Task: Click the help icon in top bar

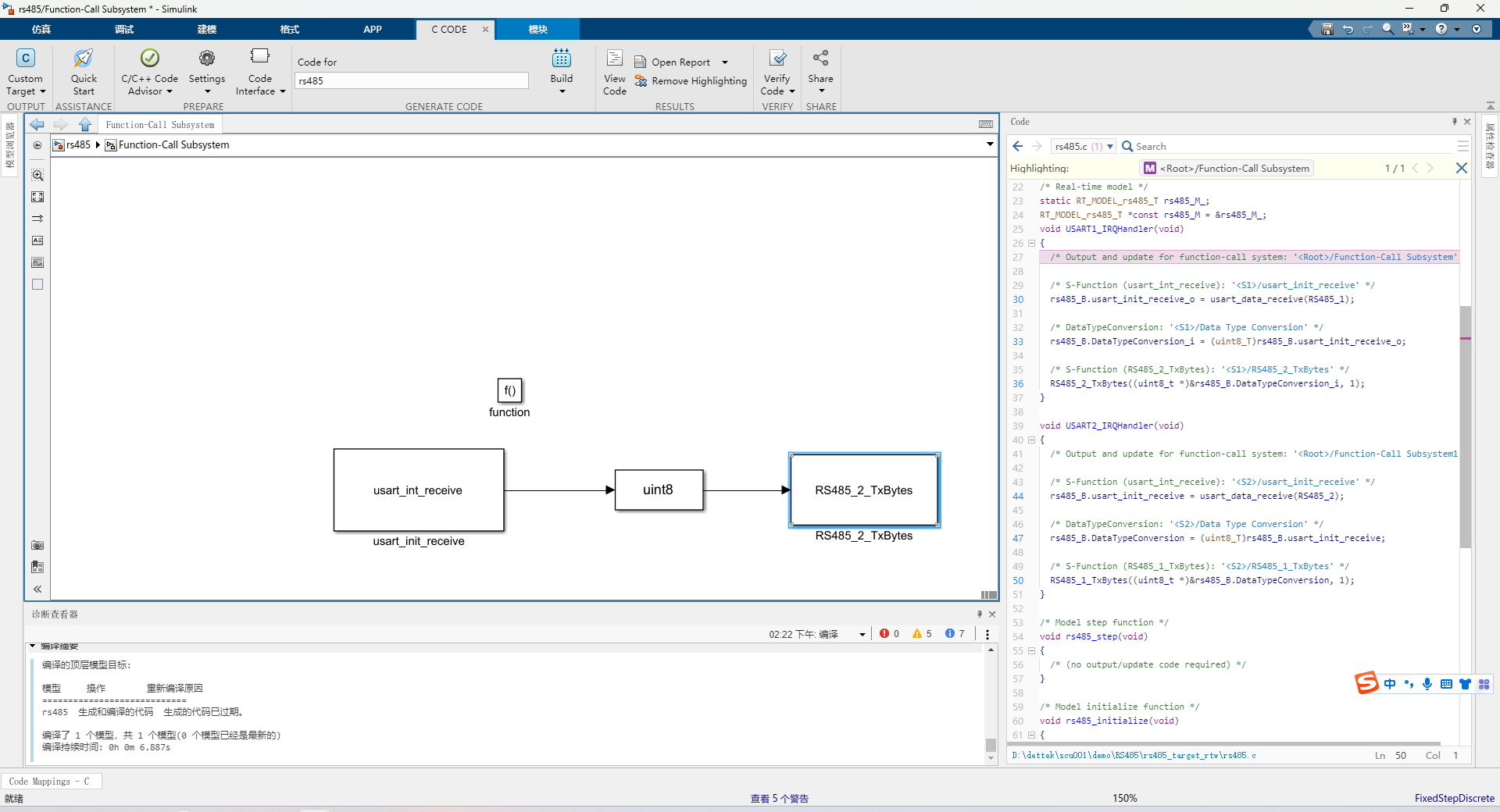Action: pyautogui.click(x=1441, y=29)
